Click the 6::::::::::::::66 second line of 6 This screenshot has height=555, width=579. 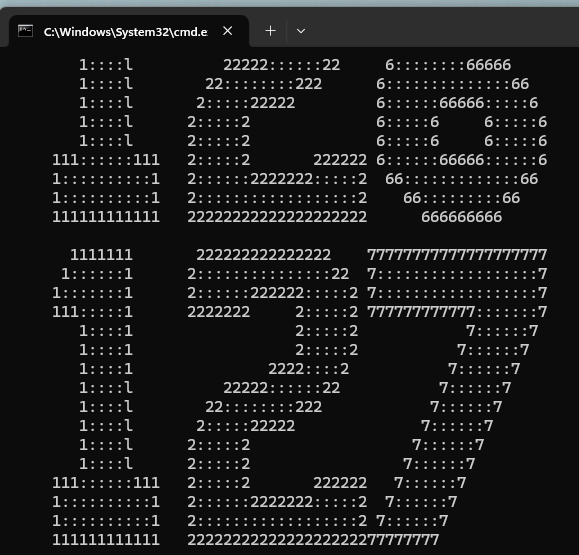pos(453,84)
